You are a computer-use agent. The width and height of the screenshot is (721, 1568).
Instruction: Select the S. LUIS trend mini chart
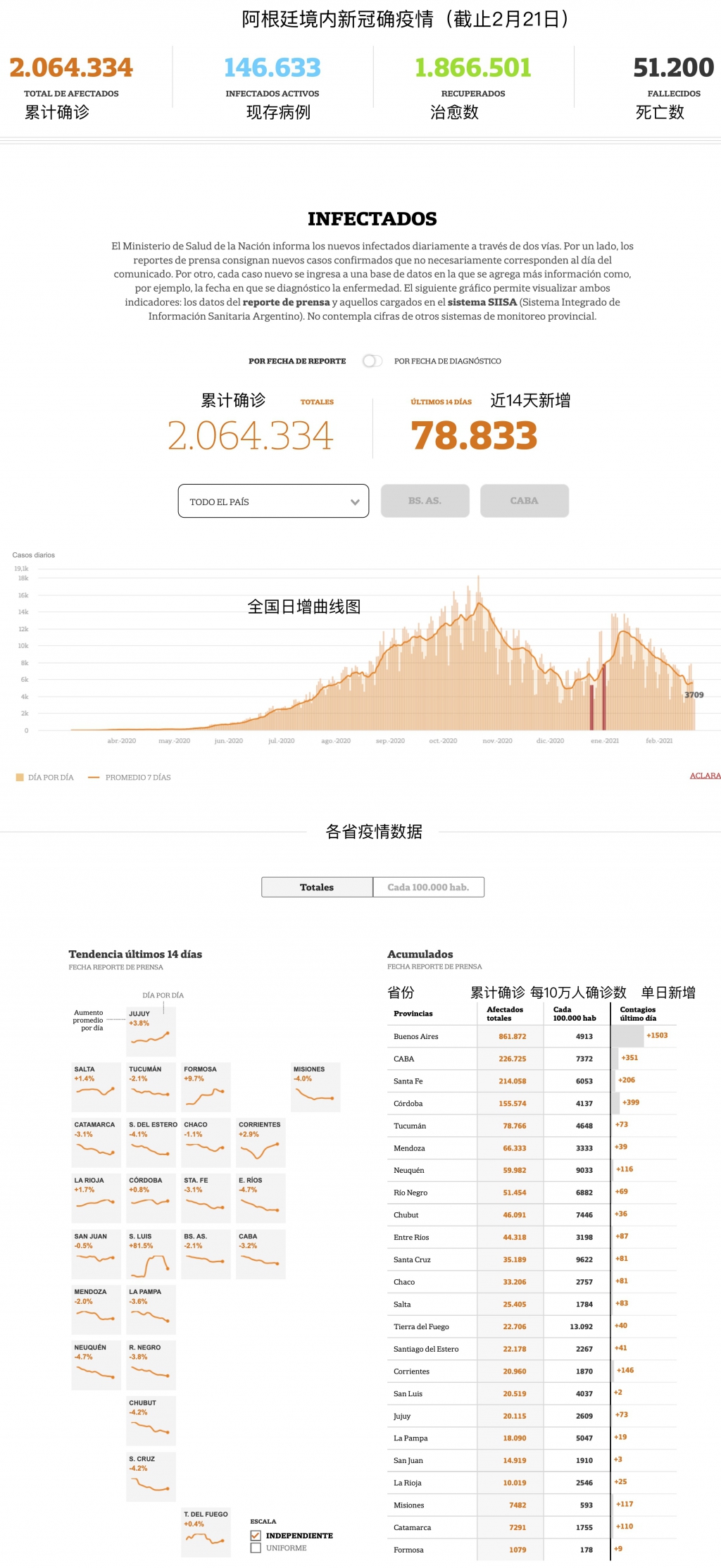coord(151,1254)
